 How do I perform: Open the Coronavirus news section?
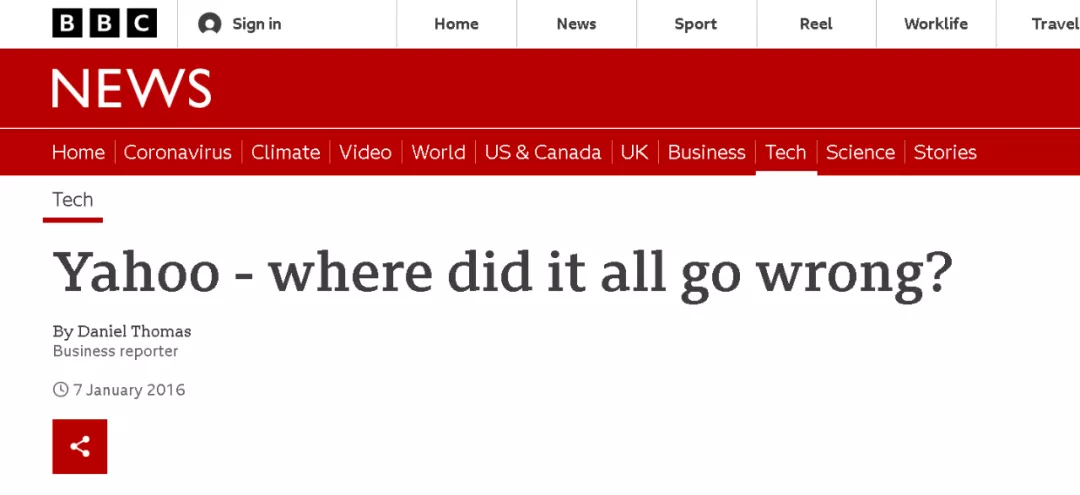[177, 152]
